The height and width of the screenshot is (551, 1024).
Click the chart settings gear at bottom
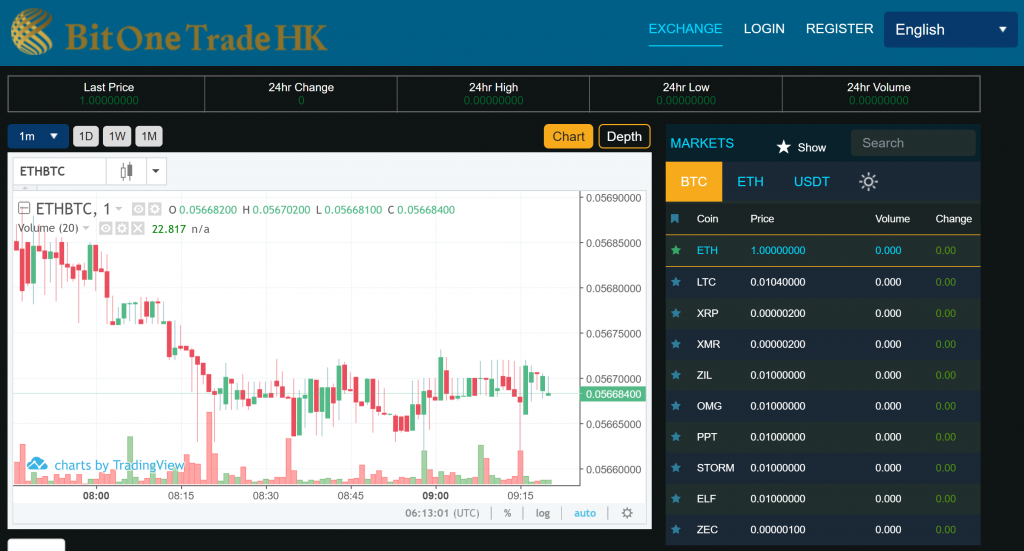pos(627,513)
